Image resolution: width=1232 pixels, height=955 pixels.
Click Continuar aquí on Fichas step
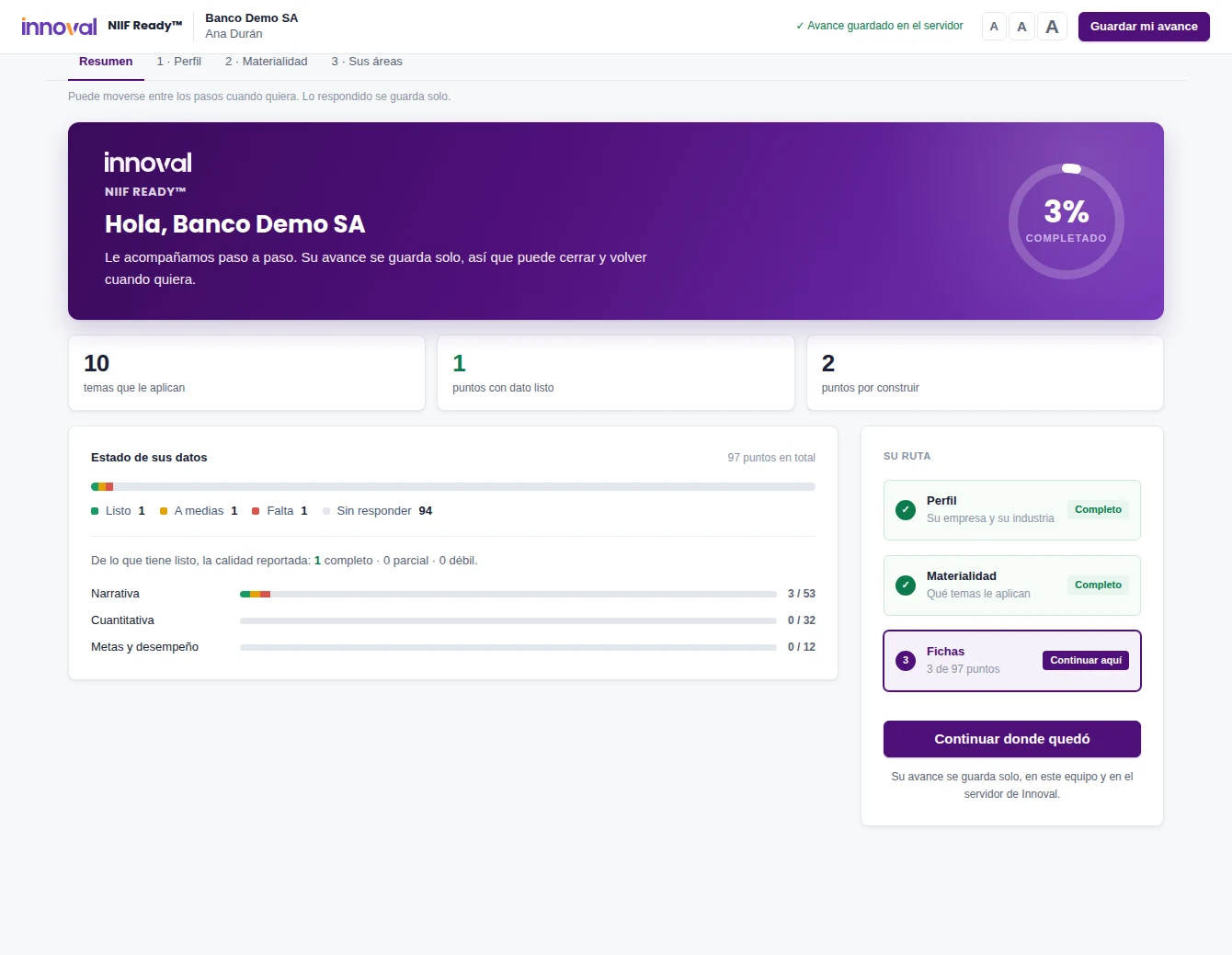click(x=1086, y=660)
